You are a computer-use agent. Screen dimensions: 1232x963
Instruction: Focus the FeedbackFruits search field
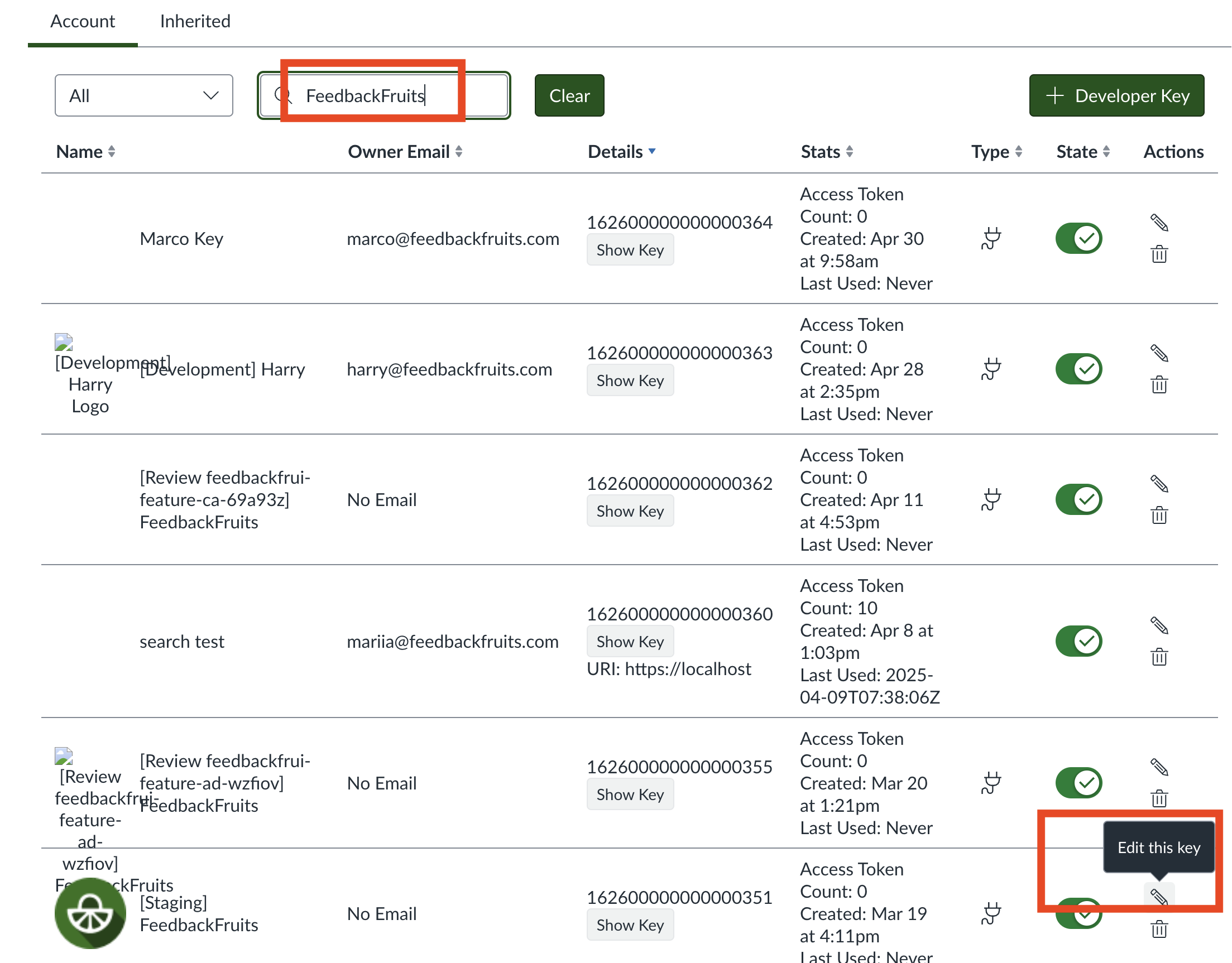click(x=383, y=95)
